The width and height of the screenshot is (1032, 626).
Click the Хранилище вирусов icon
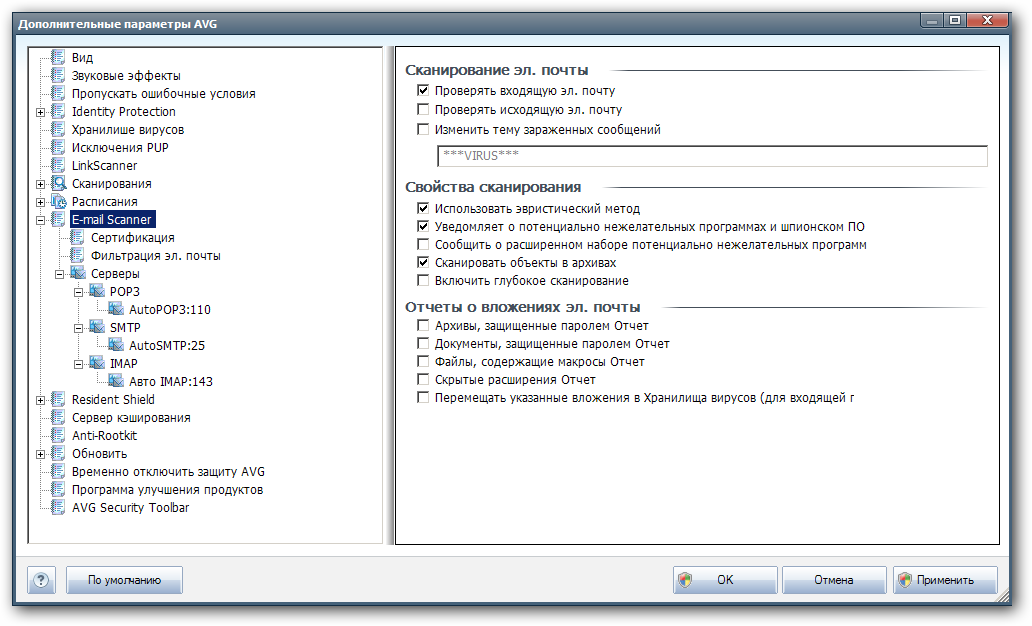pyautogui.click(x=58, y=129)
